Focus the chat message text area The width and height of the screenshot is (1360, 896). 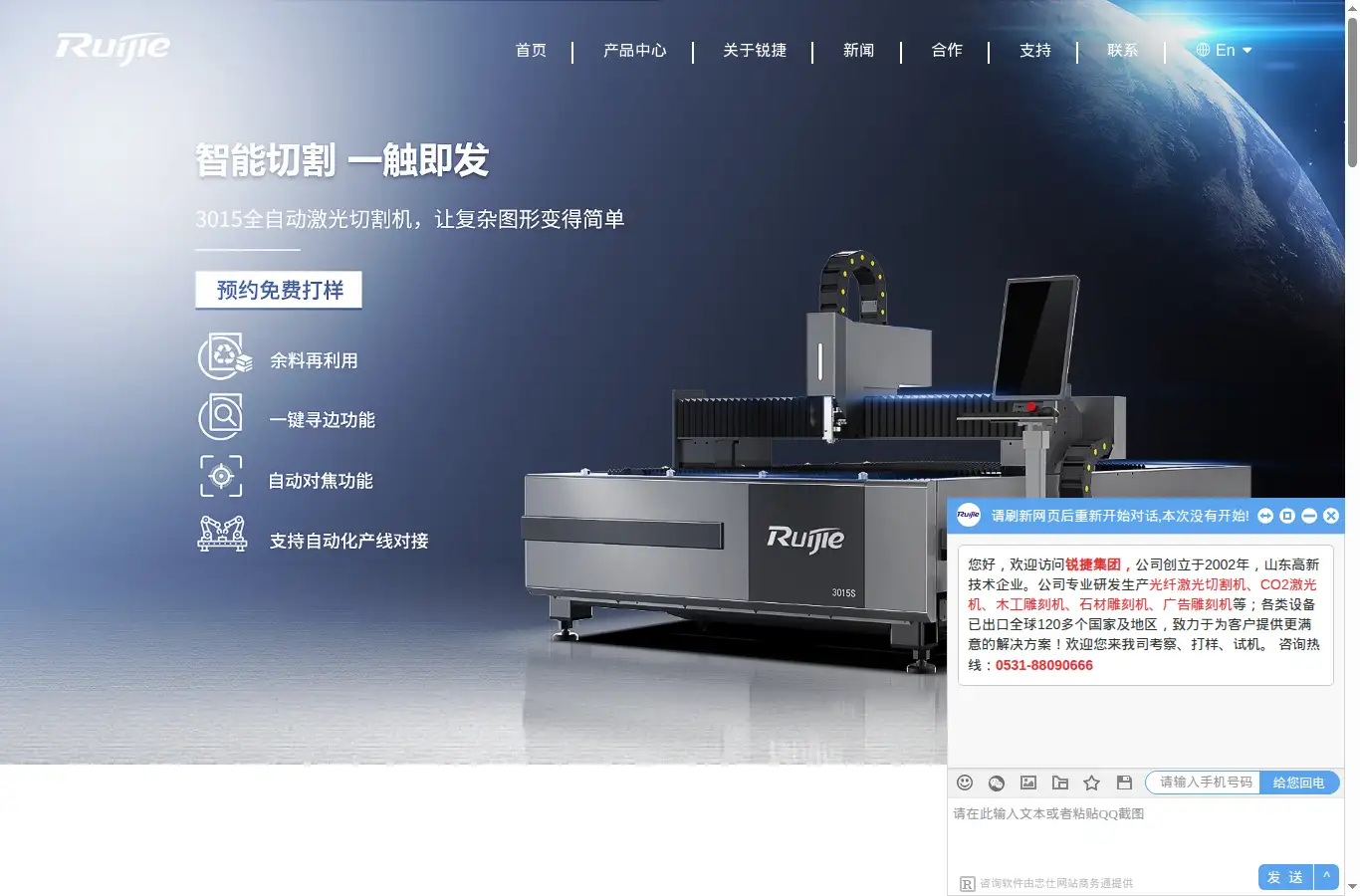pyautogui.click(x=1145, y=831)
